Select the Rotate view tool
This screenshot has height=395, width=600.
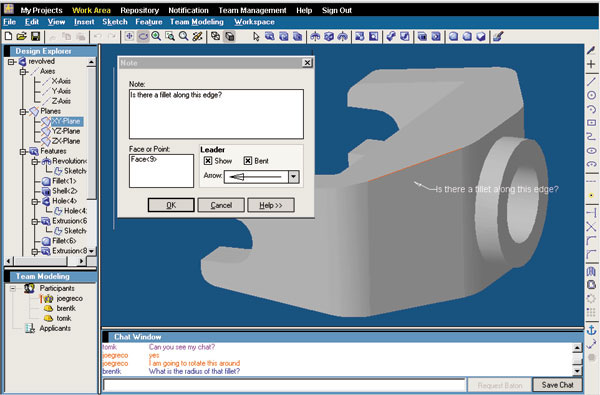(x=143, y=36)
